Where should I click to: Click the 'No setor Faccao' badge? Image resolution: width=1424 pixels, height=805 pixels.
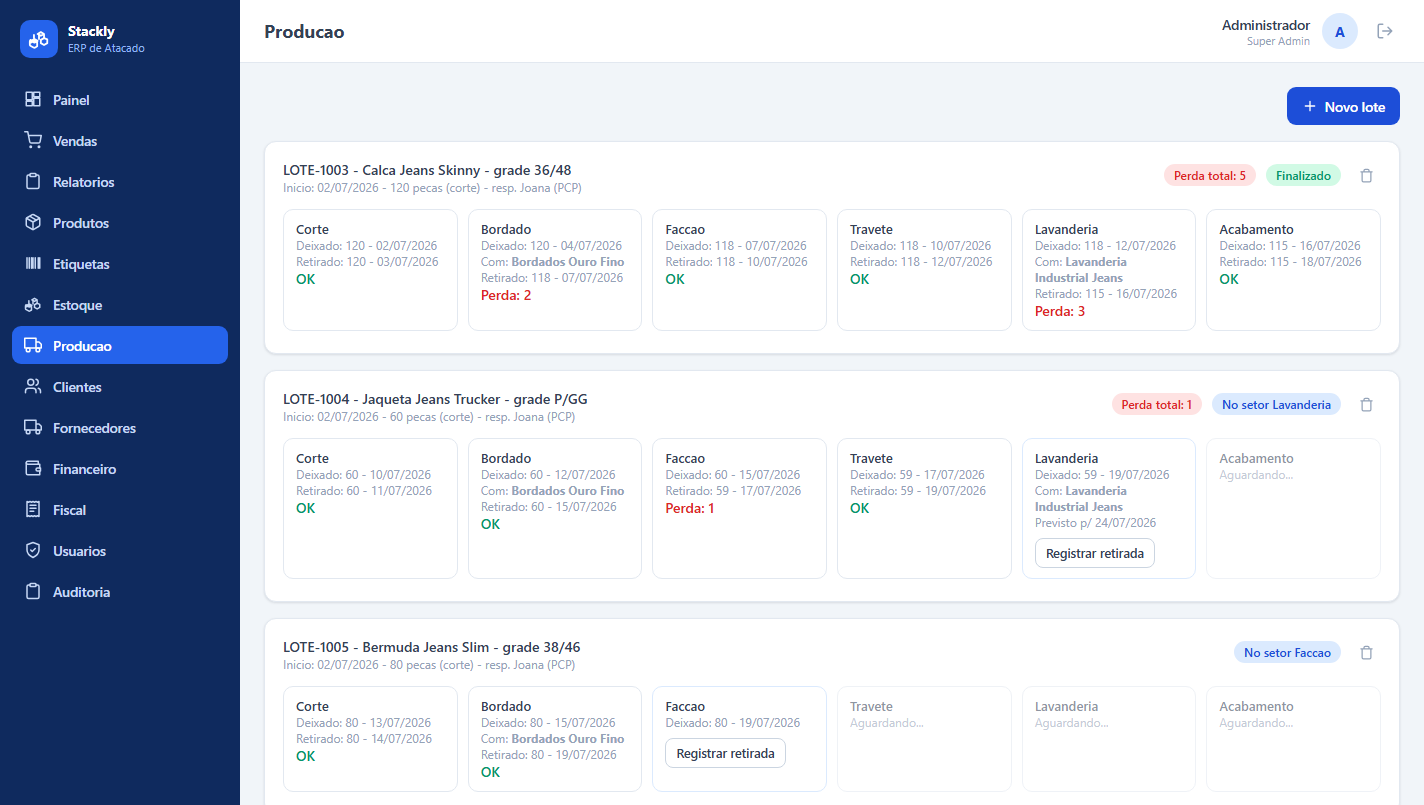click(1287, 653)
